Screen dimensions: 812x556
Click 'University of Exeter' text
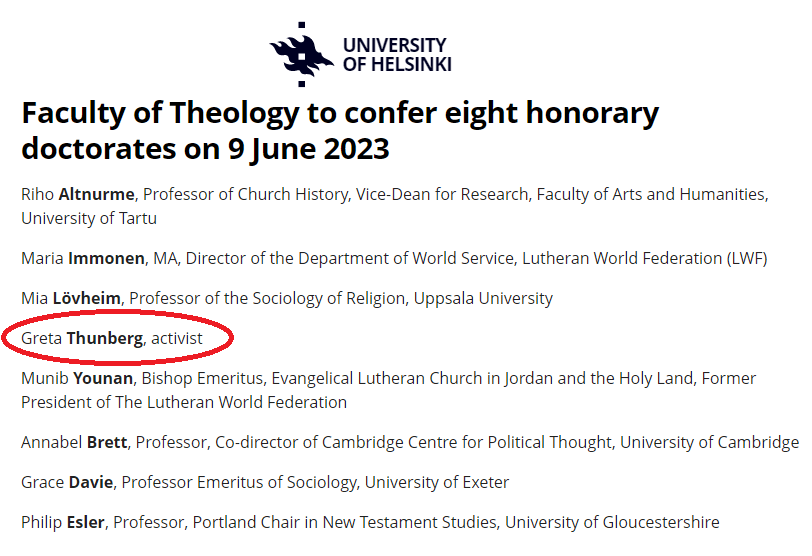(x=437, y=482)
